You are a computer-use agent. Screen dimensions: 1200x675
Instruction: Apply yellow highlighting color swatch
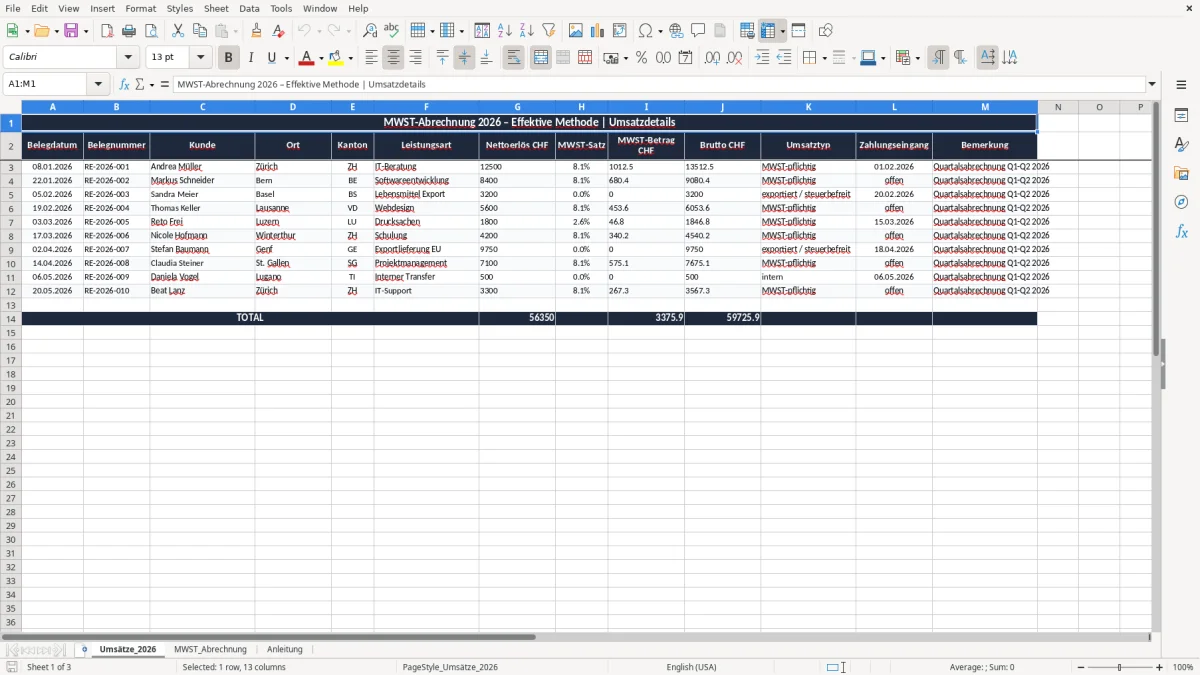[336, 58]
